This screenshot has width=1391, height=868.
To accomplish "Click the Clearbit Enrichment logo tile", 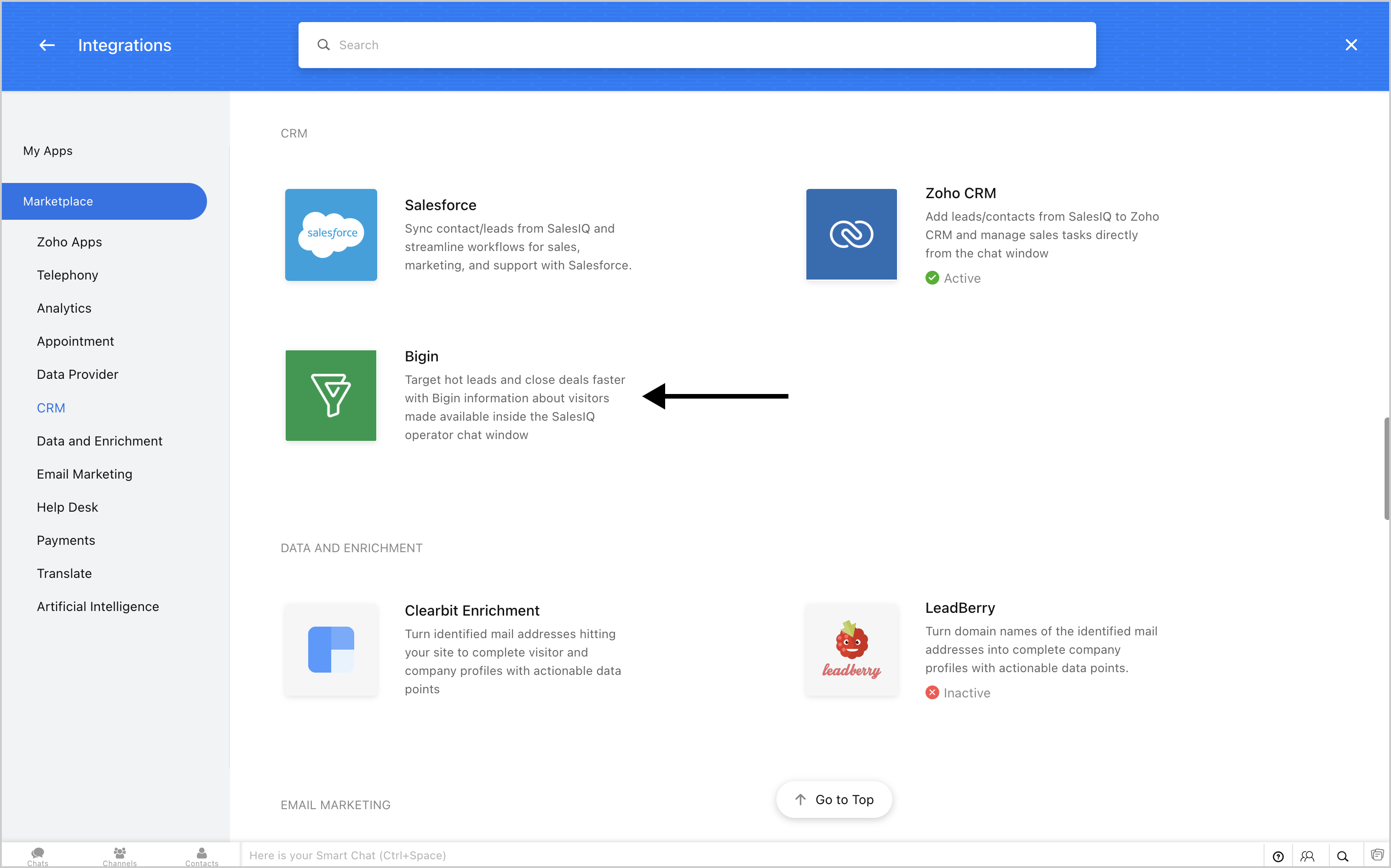I will point(331,649).
